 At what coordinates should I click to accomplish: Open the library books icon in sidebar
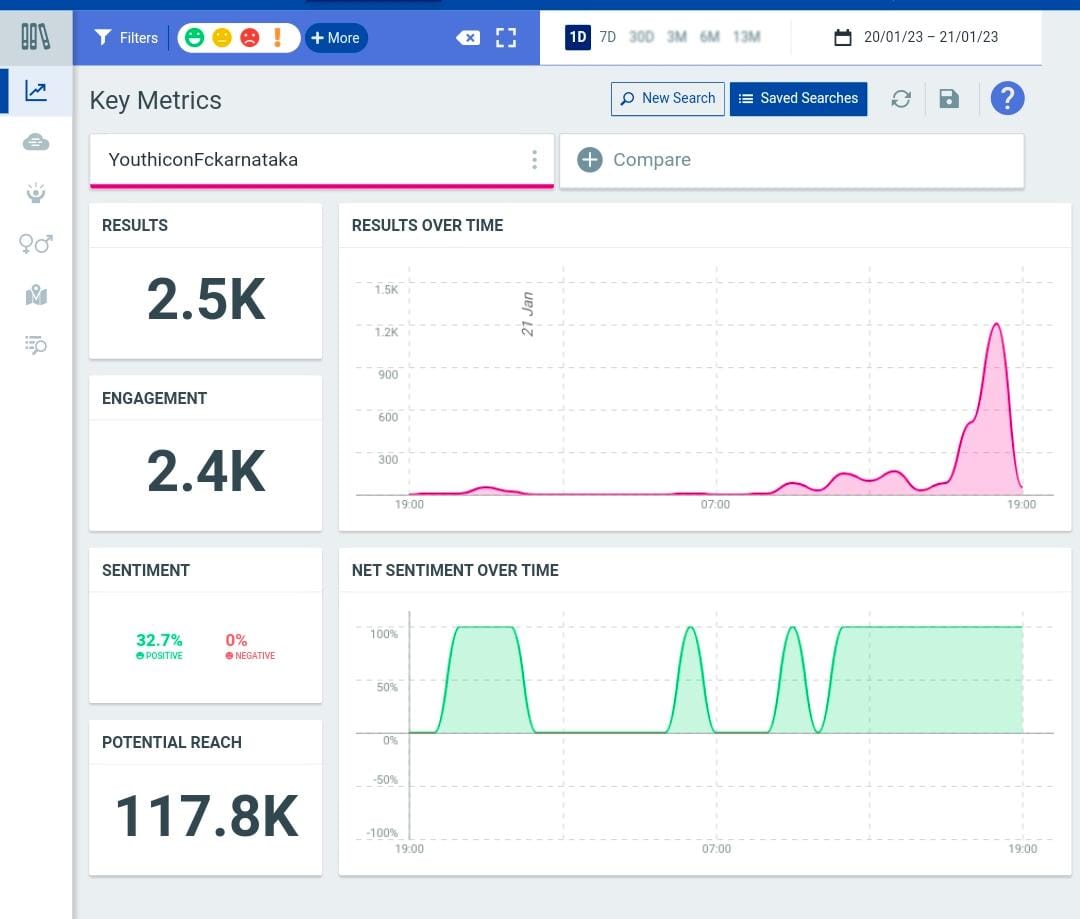[35, 37]
